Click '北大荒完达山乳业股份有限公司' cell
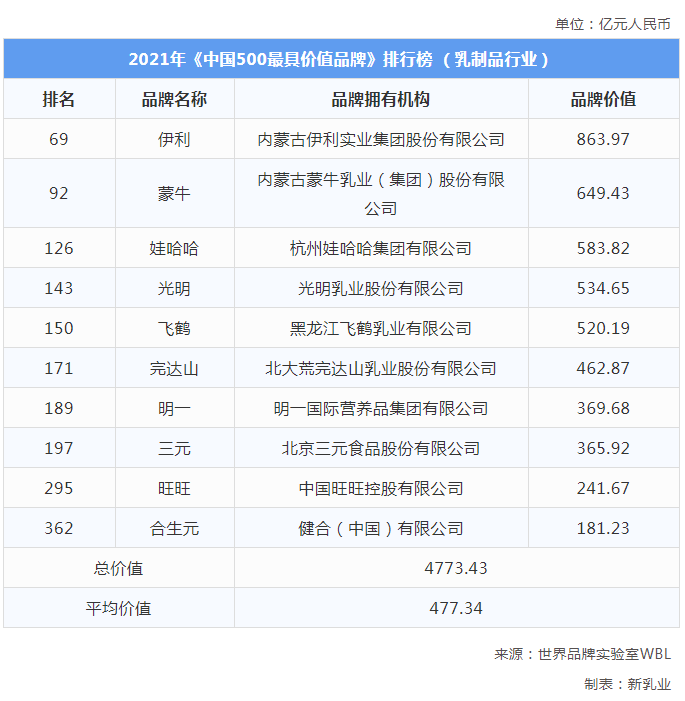 coord(381,368)
